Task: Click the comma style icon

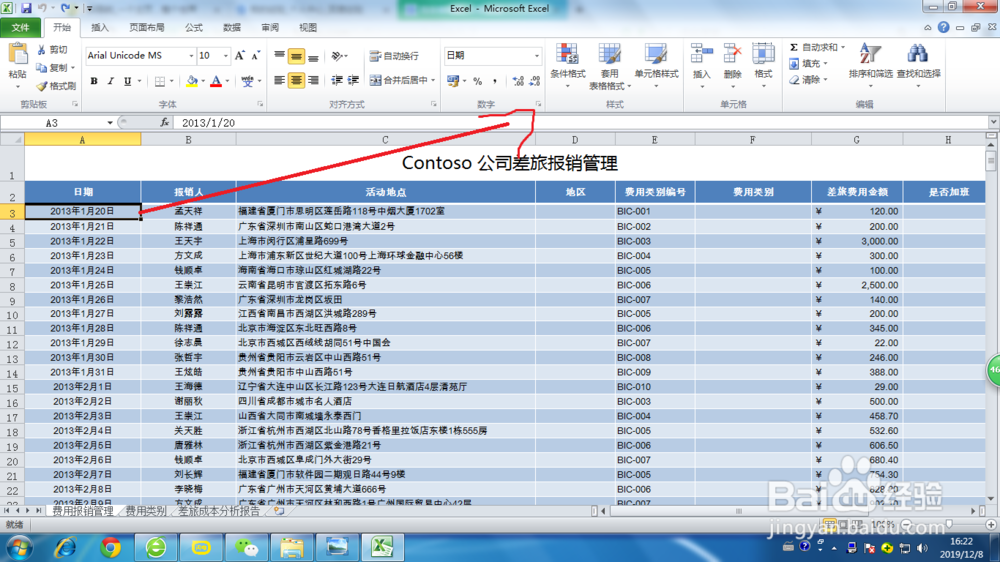Action: coord(494,81)
